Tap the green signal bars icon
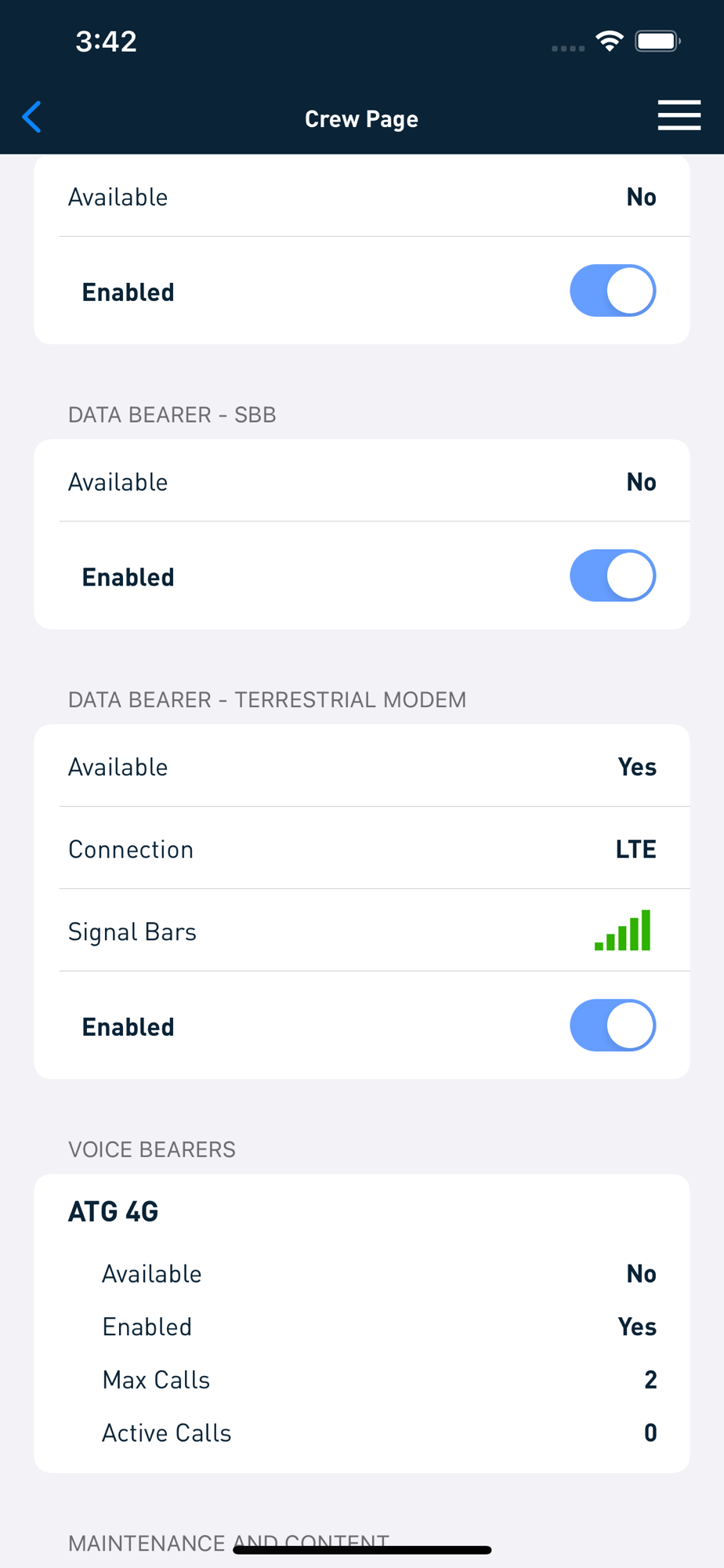The width and height of the screenshot is (724, 1568). (x=623, y=930)
